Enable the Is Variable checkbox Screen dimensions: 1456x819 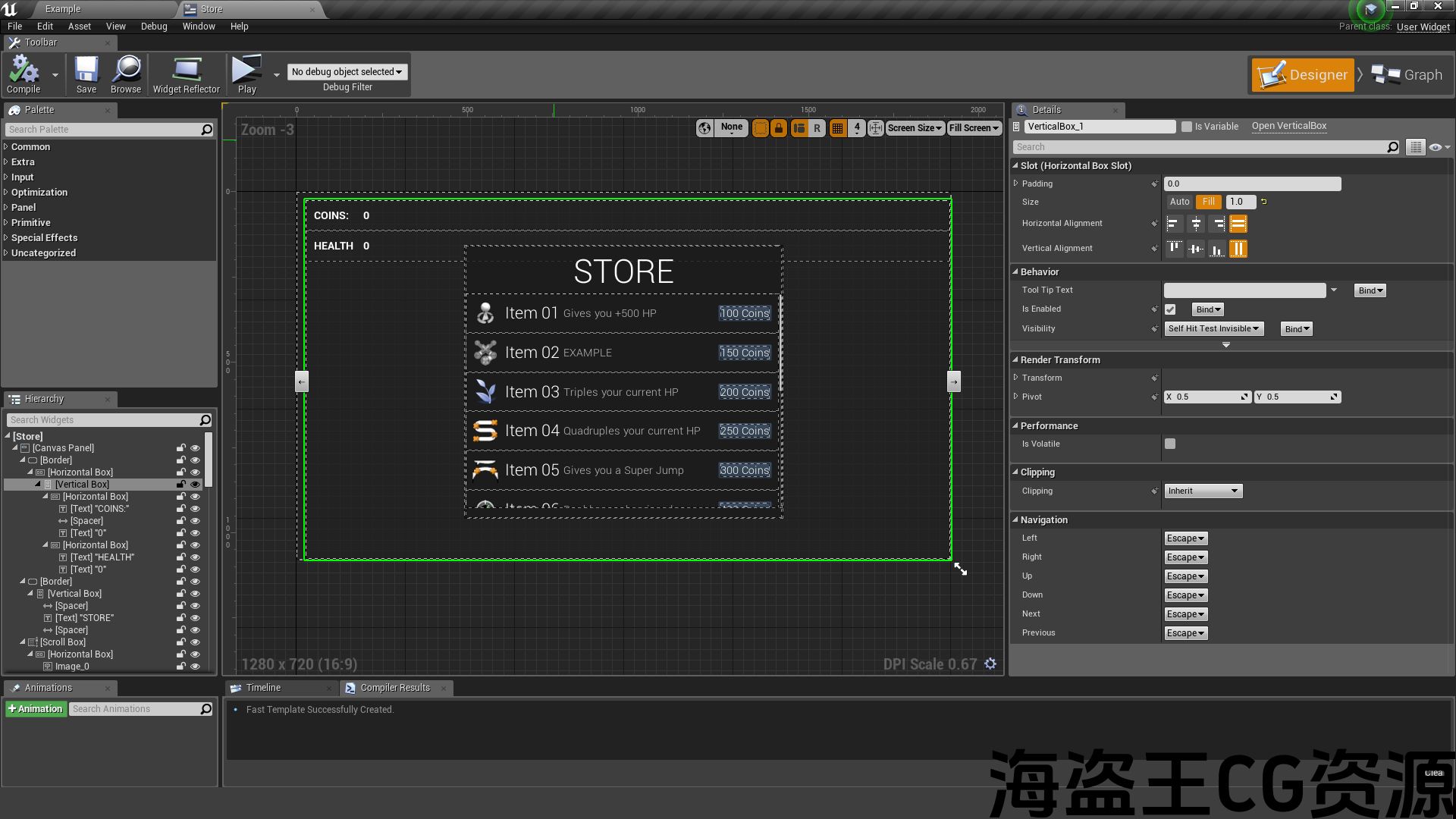pos(1187,127)
